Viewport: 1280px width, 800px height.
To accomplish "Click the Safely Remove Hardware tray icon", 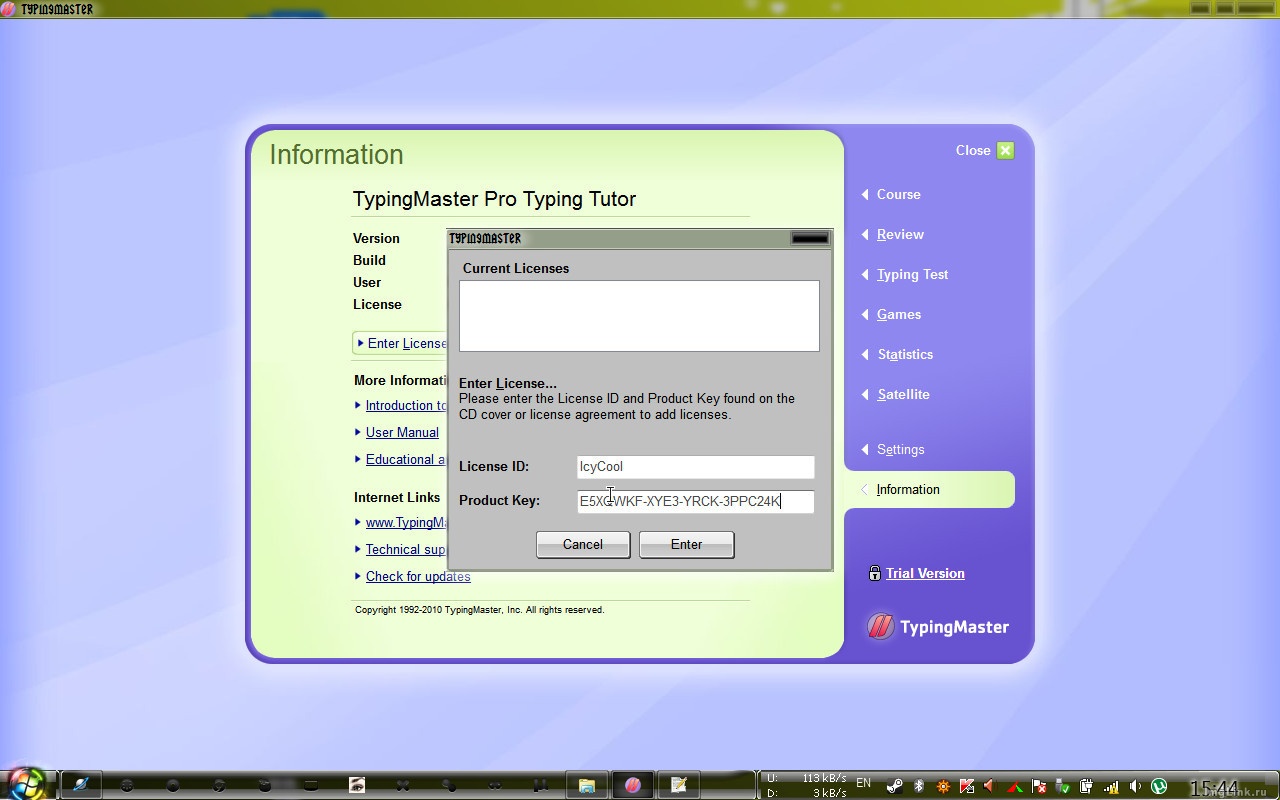I will 1063,786.
